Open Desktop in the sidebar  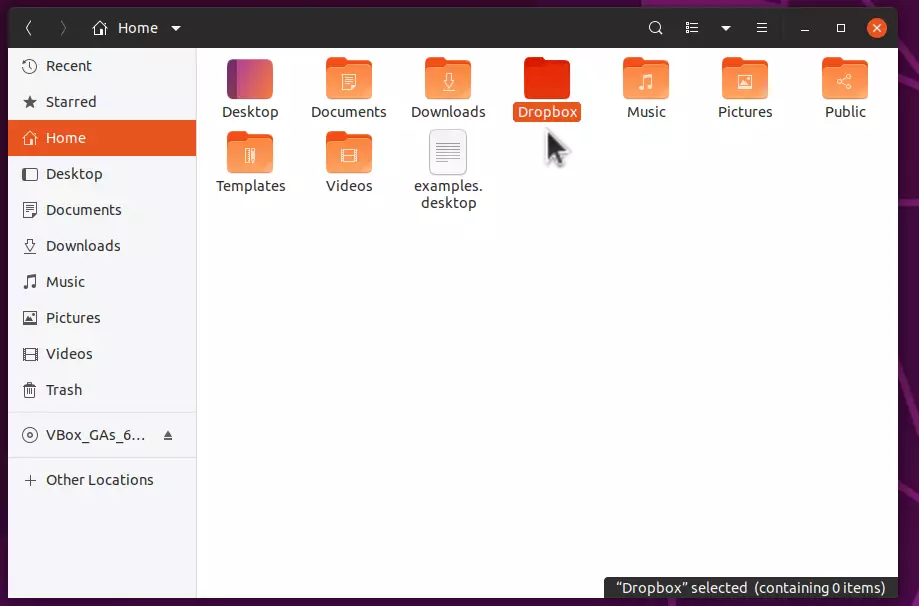tap(102, 174)
